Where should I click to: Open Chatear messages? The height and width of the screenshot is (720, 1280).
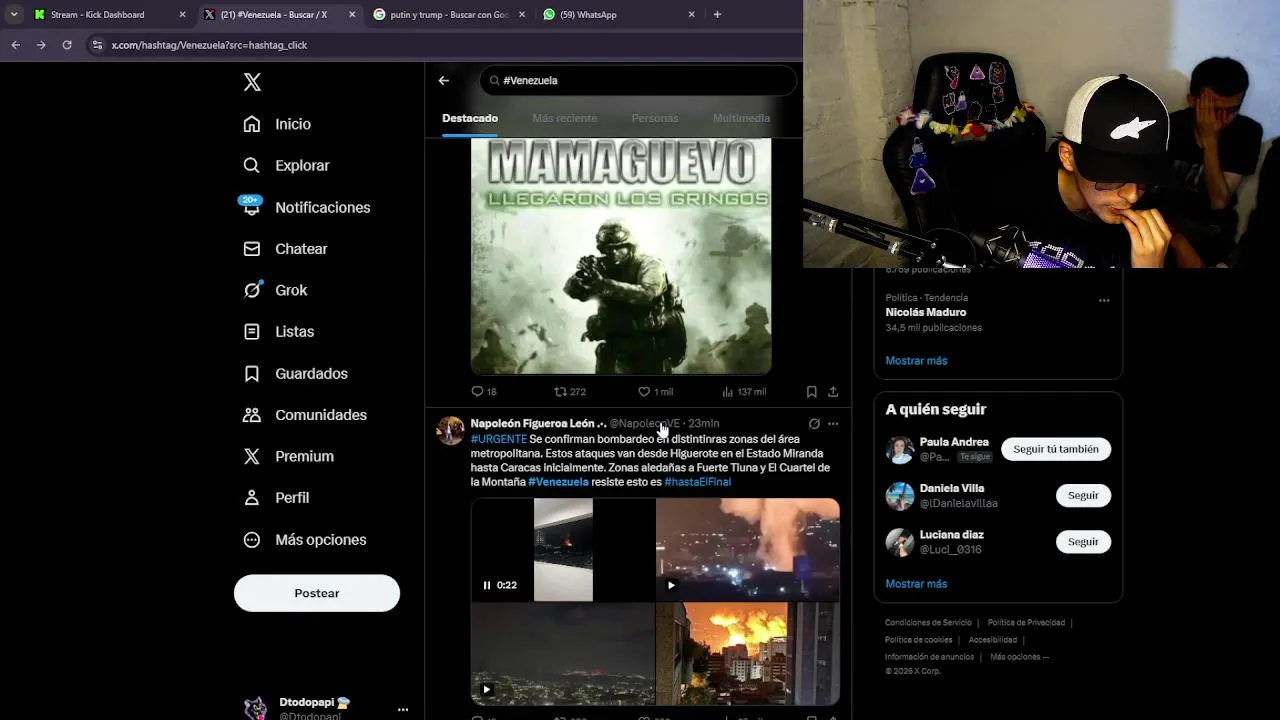coord(286,249)
